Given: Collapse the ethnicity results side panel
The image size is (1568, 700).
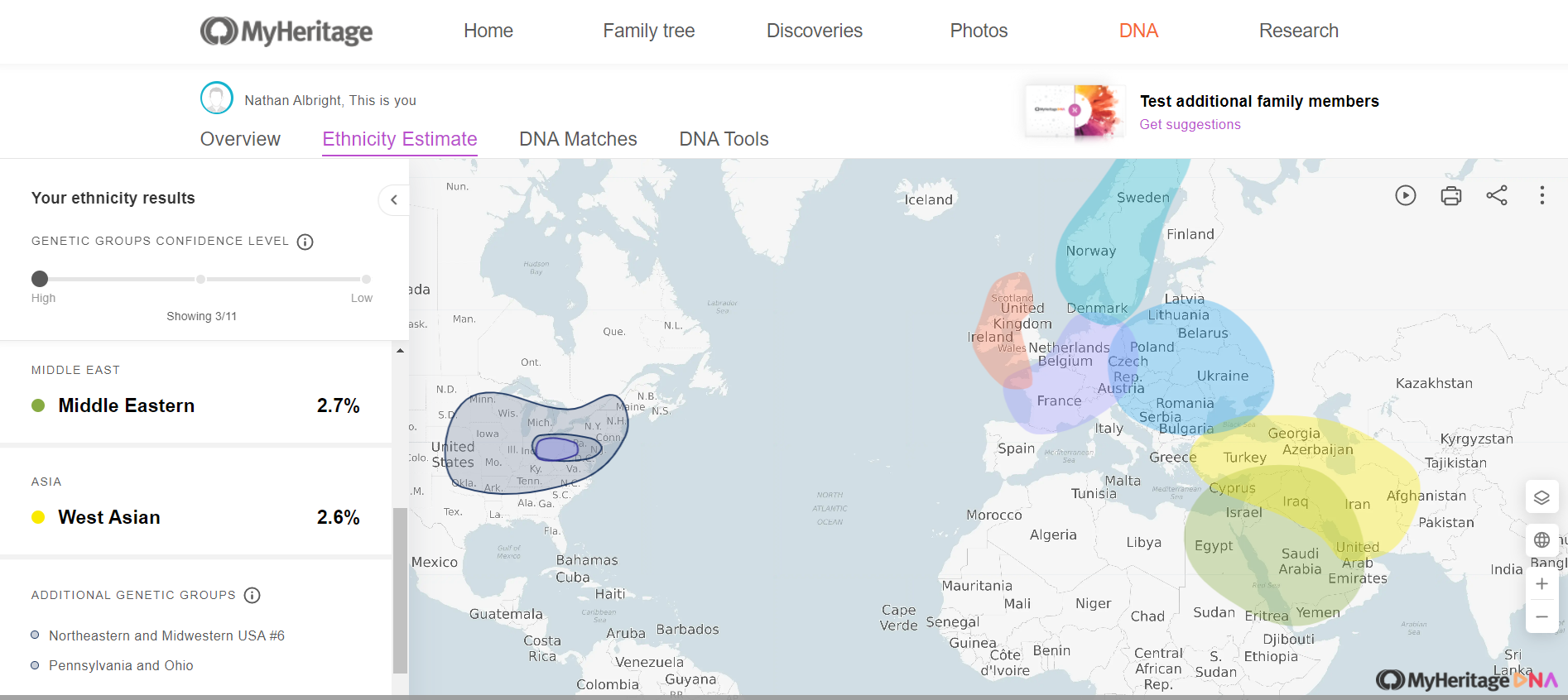Looking at the screenshot, I should pyautogui.click(x=394, y=199).
